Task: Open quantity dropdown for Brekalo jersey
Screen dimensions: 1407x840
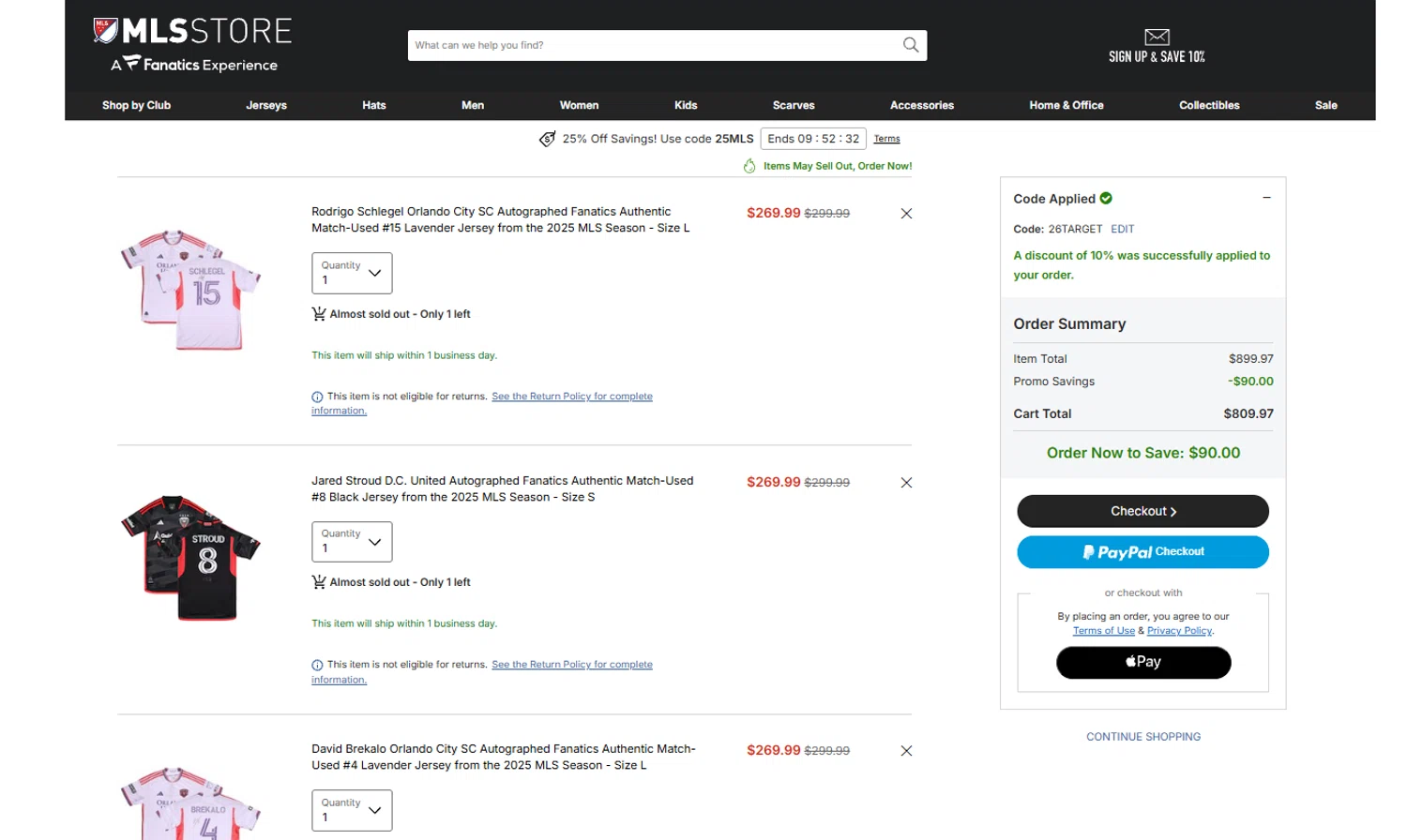Action: pyautogui.click(x=352, y=810)
